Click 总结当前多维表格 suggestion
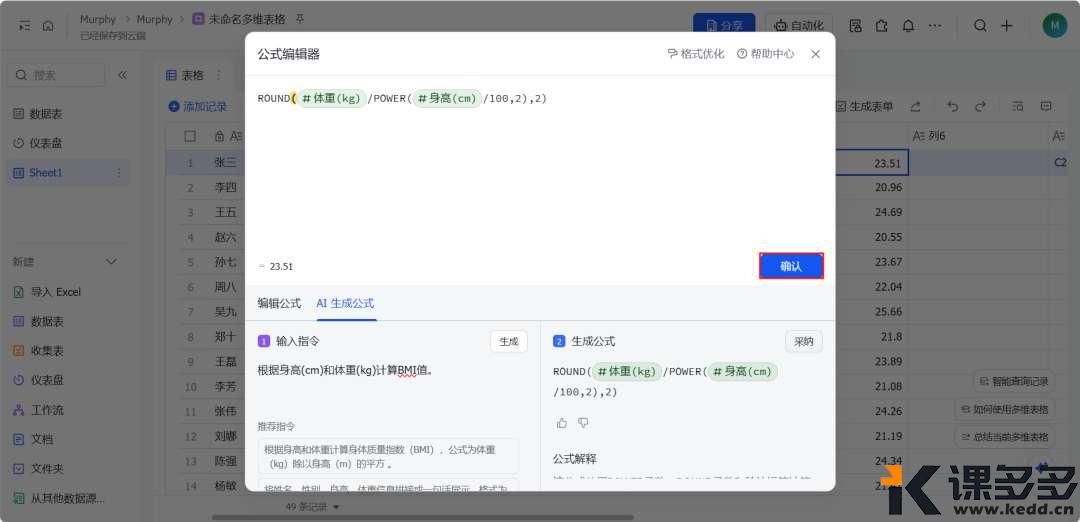This screenshot has height=522, width=1080. (x=1004, y=437)
